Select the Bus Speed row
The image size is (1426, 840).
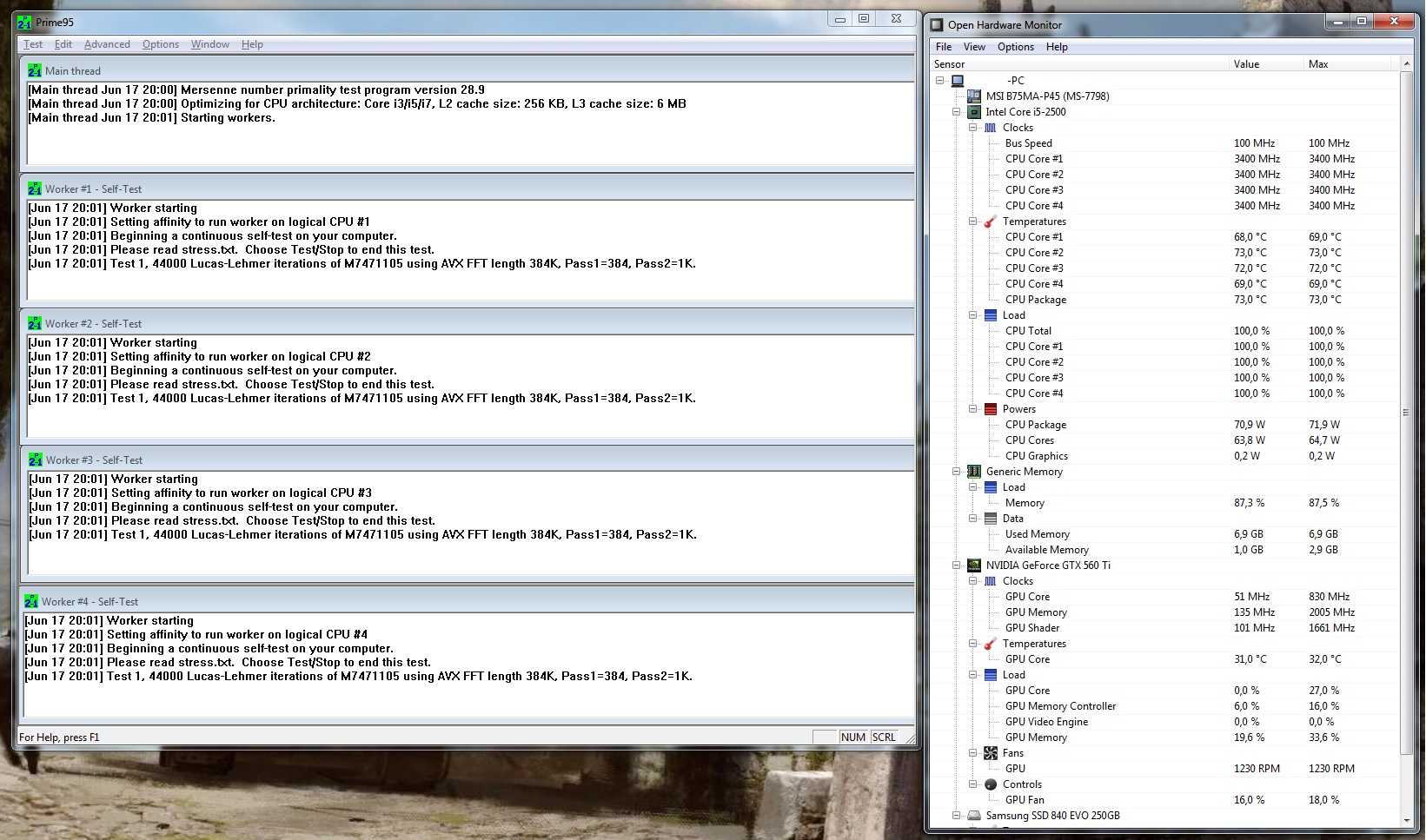pos(1164,143)
